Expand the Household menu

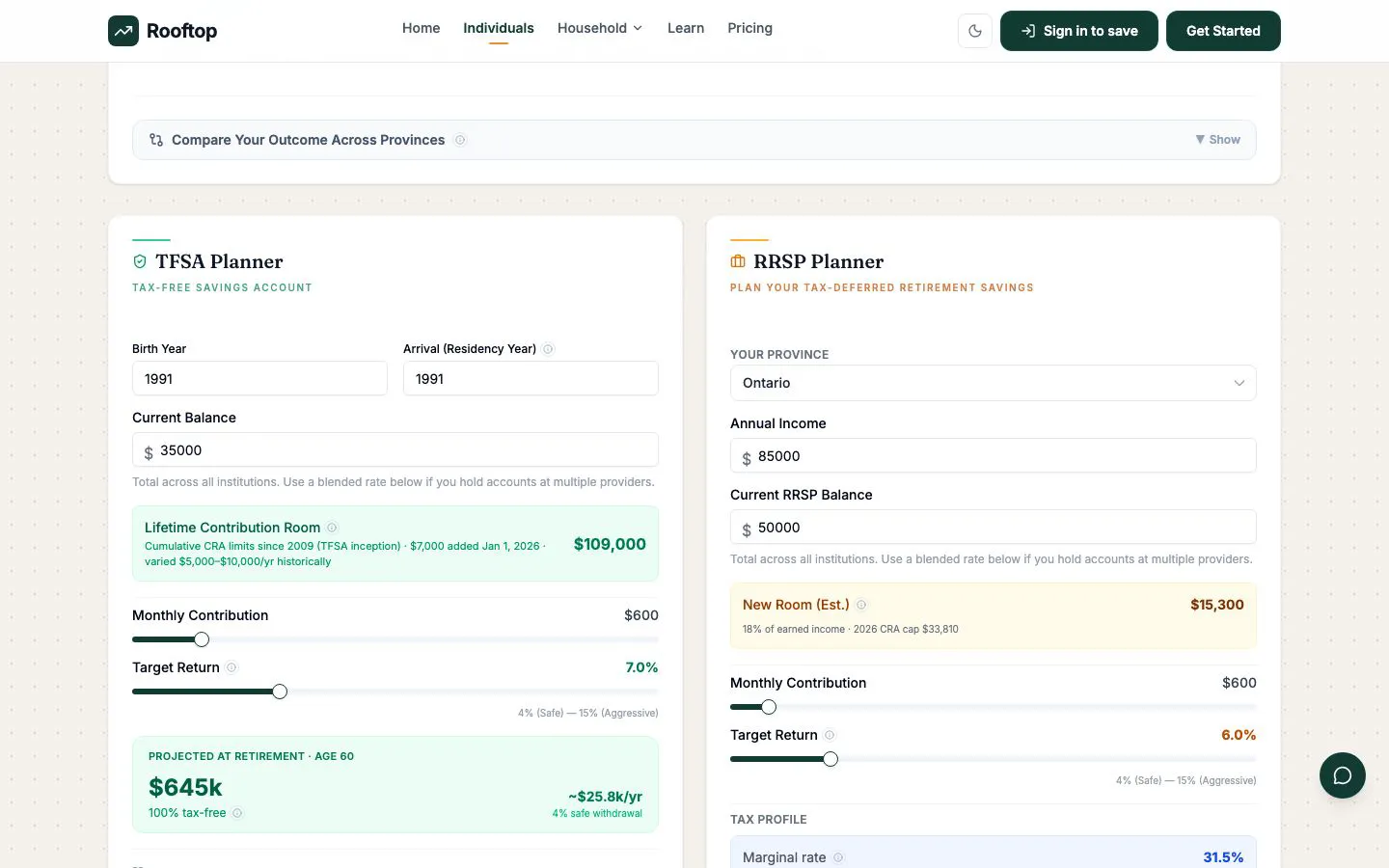click(600, 28)
